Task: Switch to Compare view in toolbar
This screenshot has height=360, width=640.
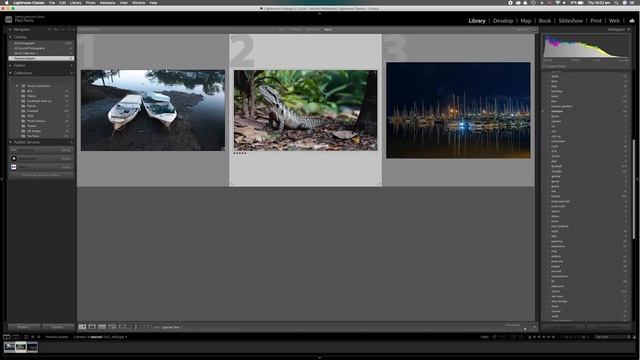Action: pyautogui.click(x=102, y=327)
